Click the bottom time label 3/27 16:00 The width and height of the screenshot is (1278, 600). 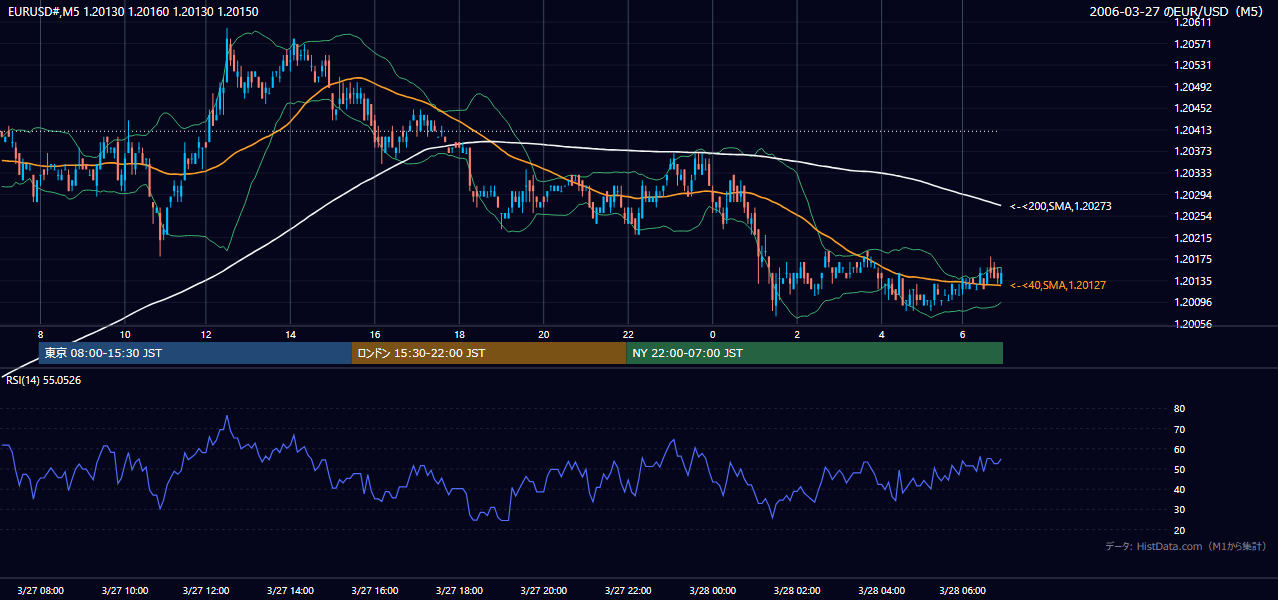coord(376,590)
